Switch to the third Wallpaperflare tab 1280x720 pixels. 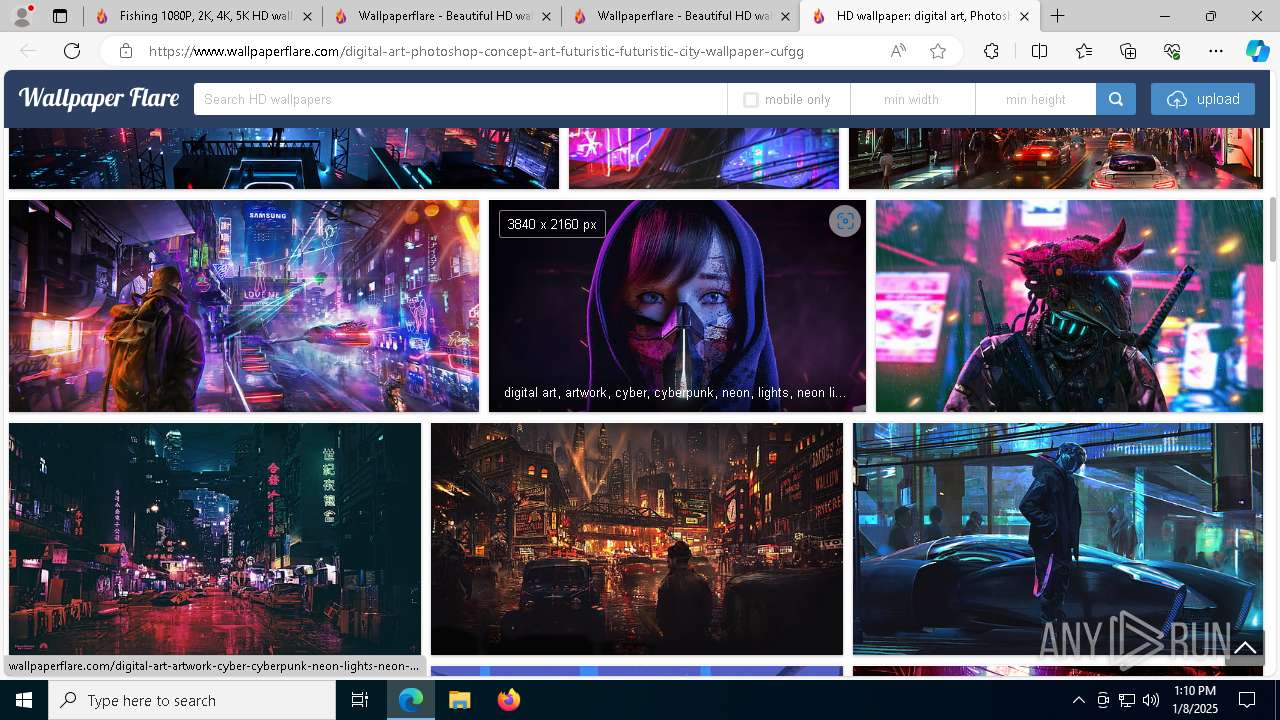pos(681,16)
